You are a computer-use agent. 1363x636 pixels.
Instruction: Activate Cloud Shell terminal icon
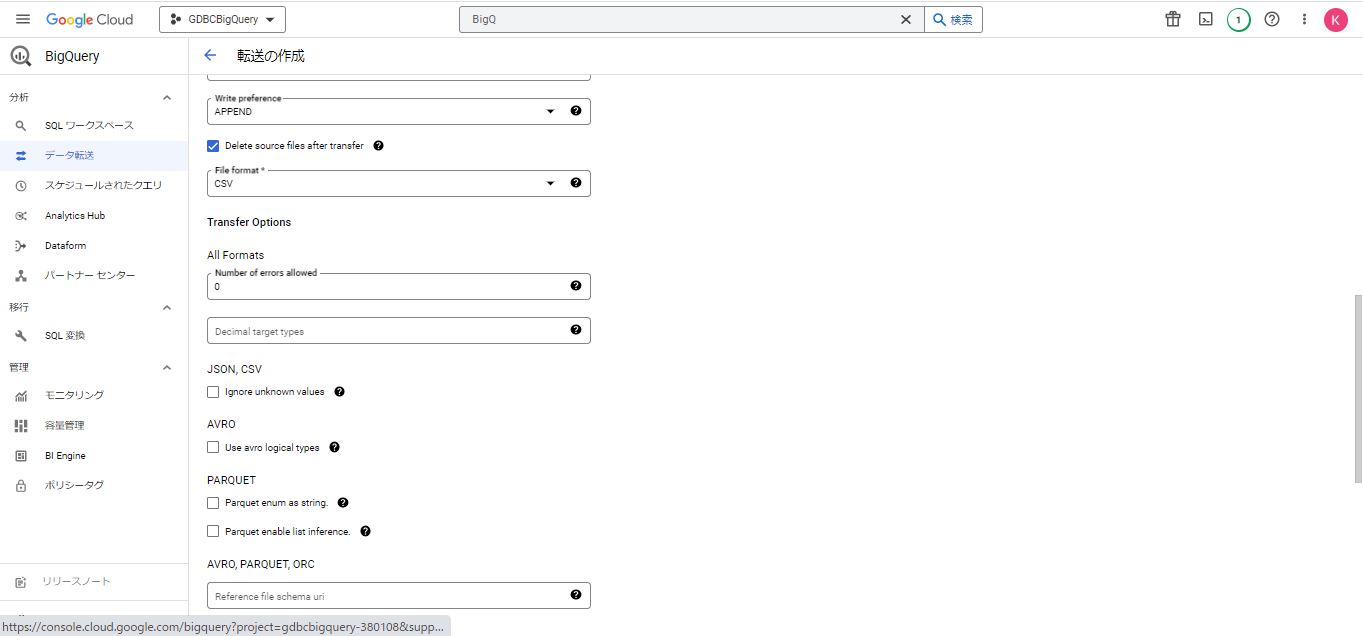coord(1206,19)
